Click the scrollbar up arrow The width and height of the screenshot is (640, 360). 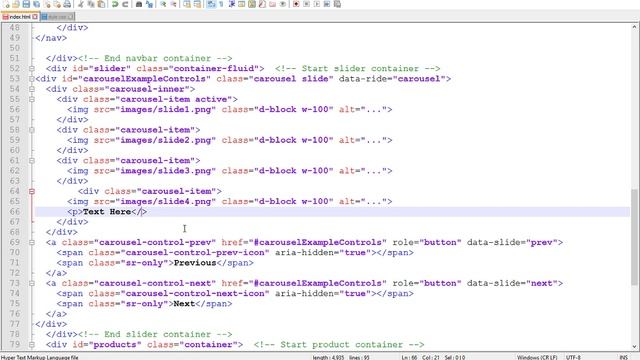(x=634, y=27)
